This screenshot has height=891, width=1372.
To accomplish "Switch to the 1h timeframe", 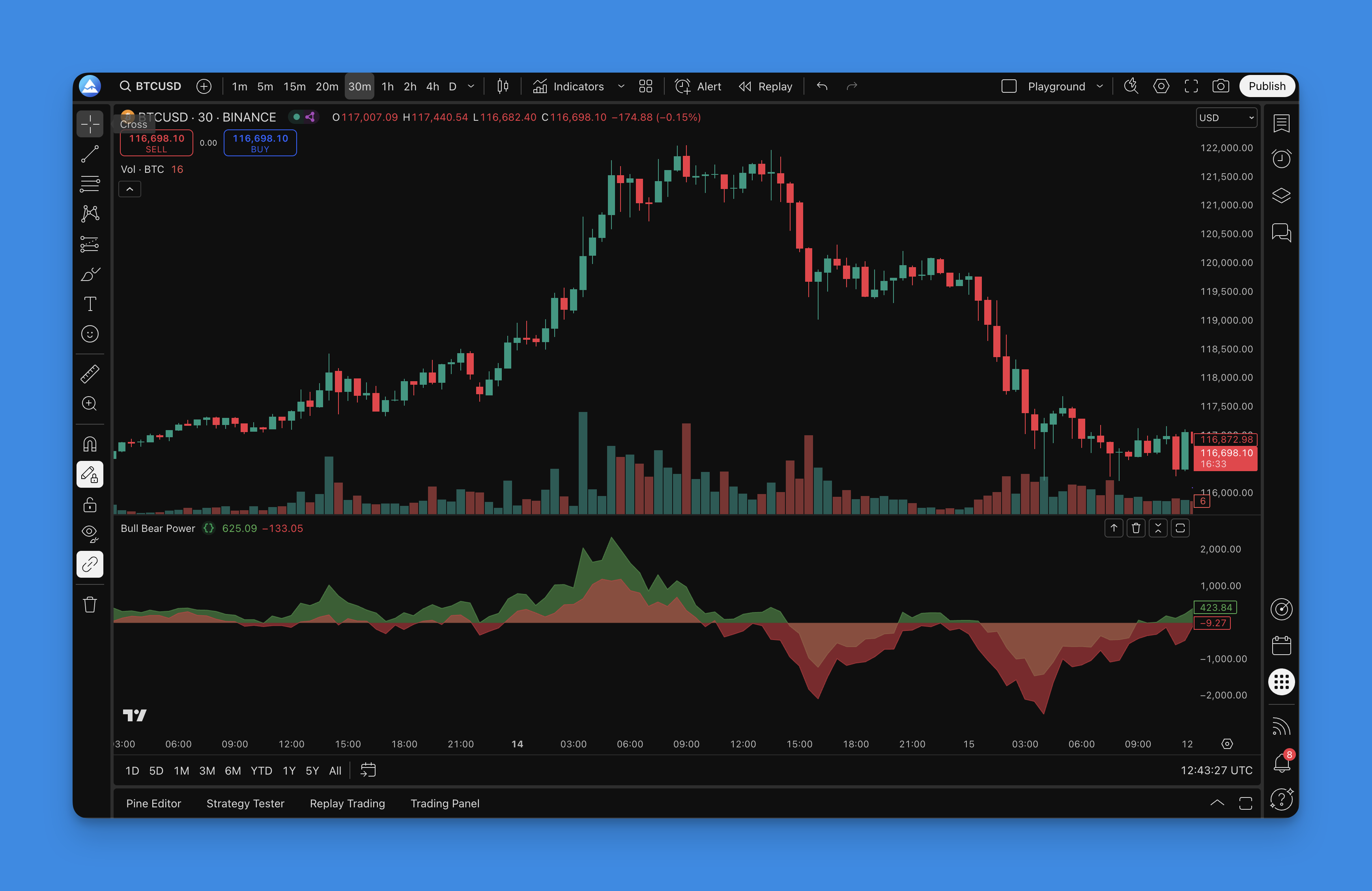I will coord(388,86).
